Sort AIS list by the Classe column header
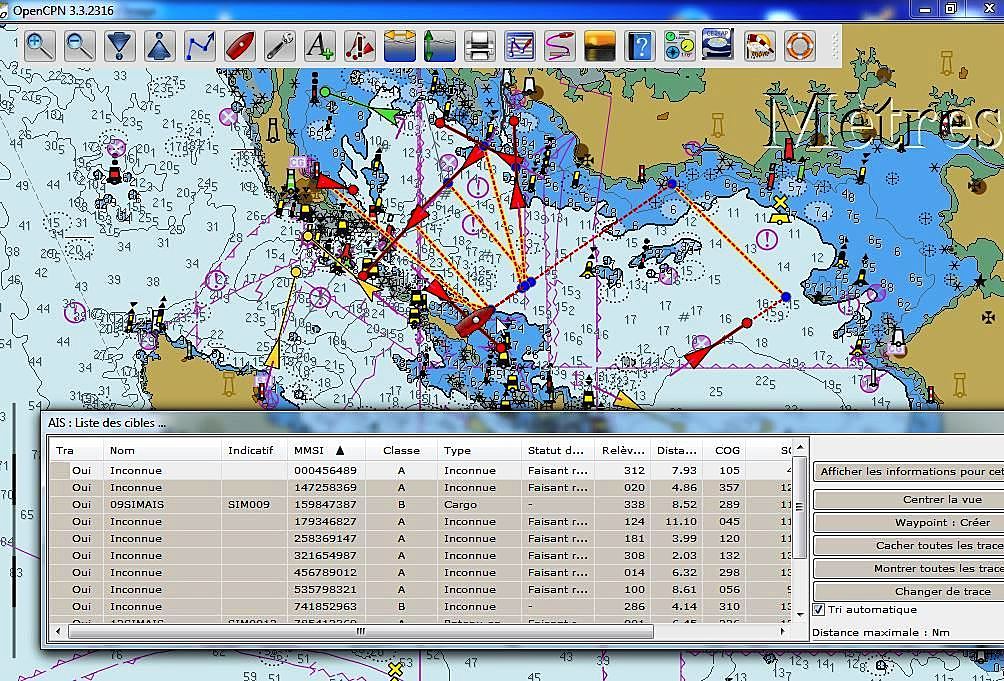 pyautogui.click(x=401, y=451)
